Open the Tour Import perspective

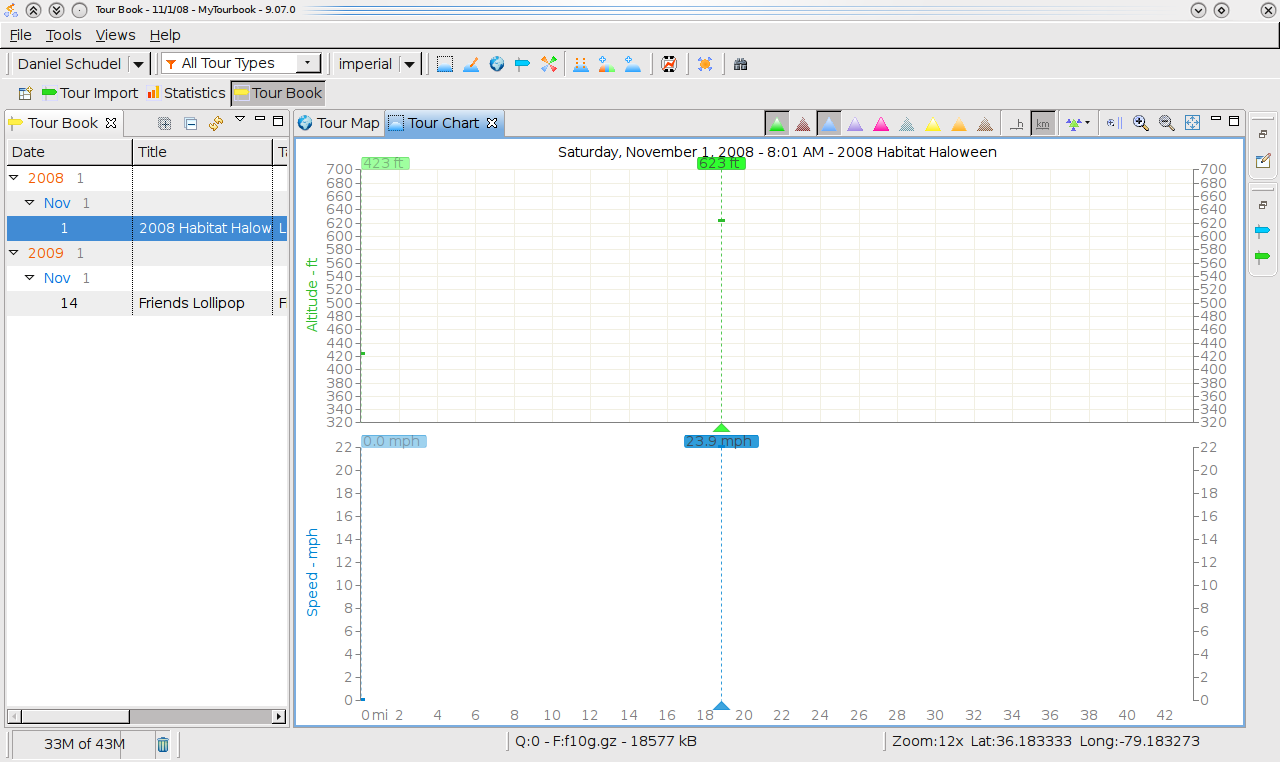coord(90,93)
